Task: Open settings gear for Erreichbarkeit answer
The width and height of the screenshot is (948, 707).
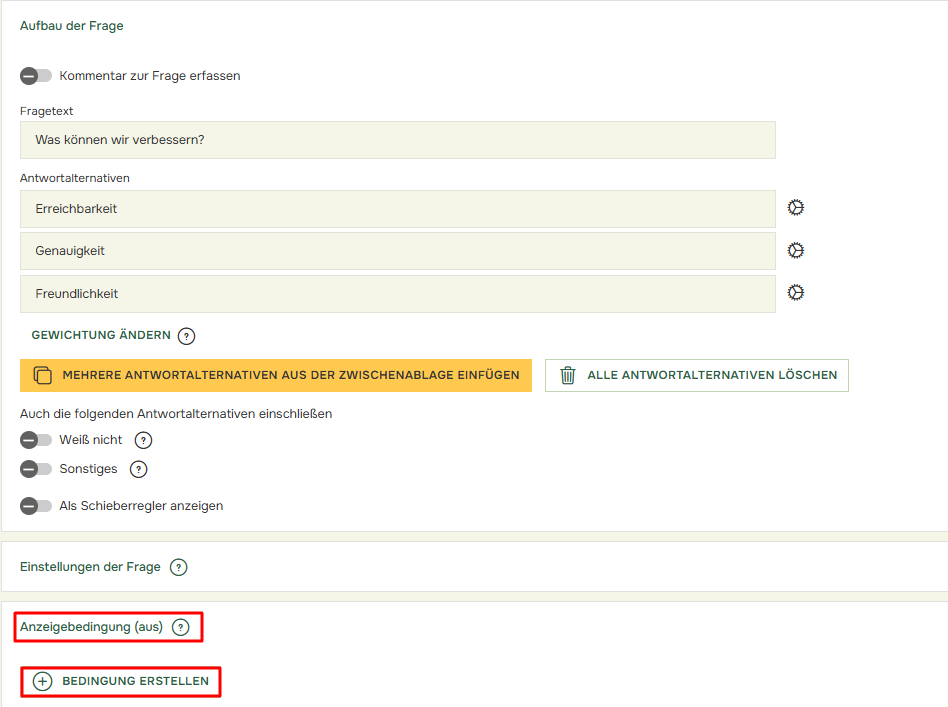Action: click(796, 208)
